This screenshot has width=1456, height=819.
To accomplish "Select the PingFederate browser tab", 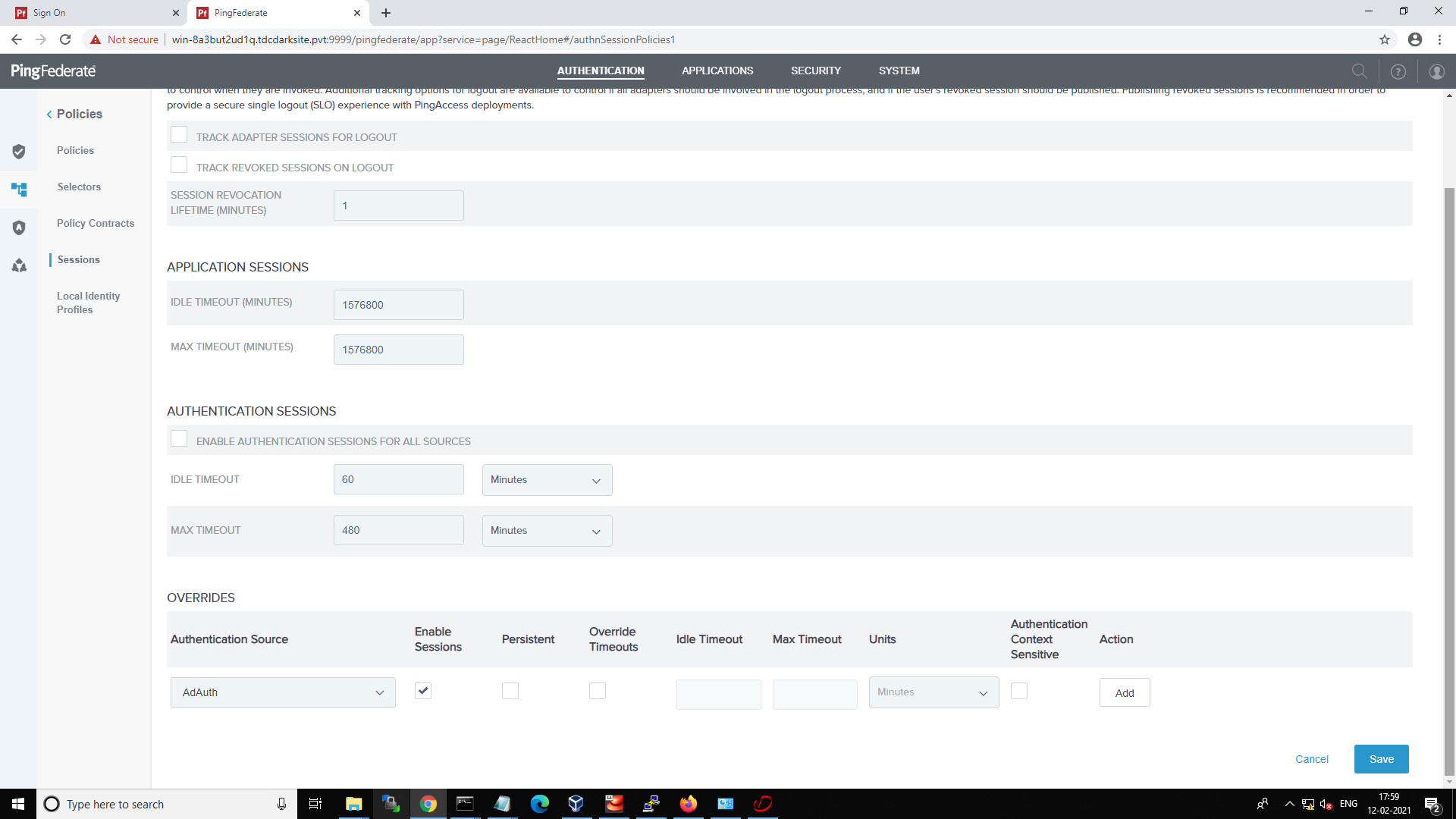I will click(x=279, y=13).
